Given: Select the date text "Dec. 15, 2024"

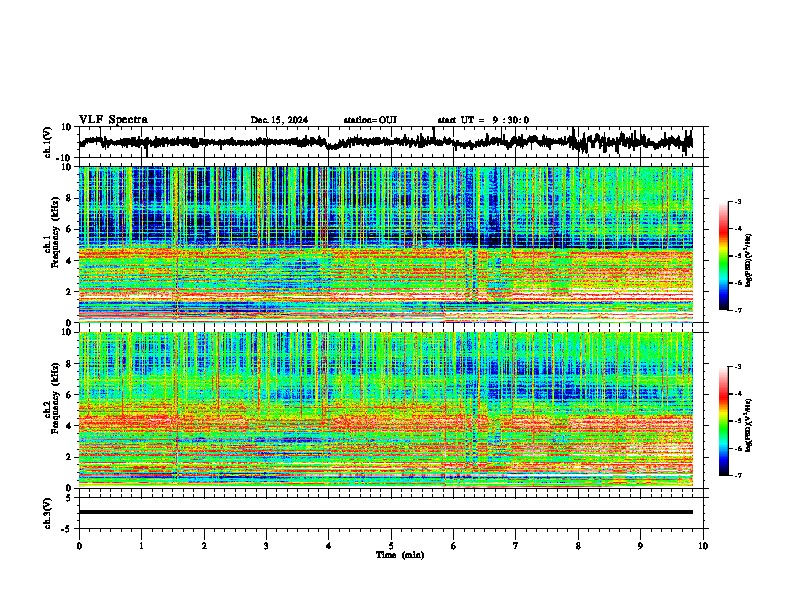Looking at the screenshot, I should coord(279,120).
